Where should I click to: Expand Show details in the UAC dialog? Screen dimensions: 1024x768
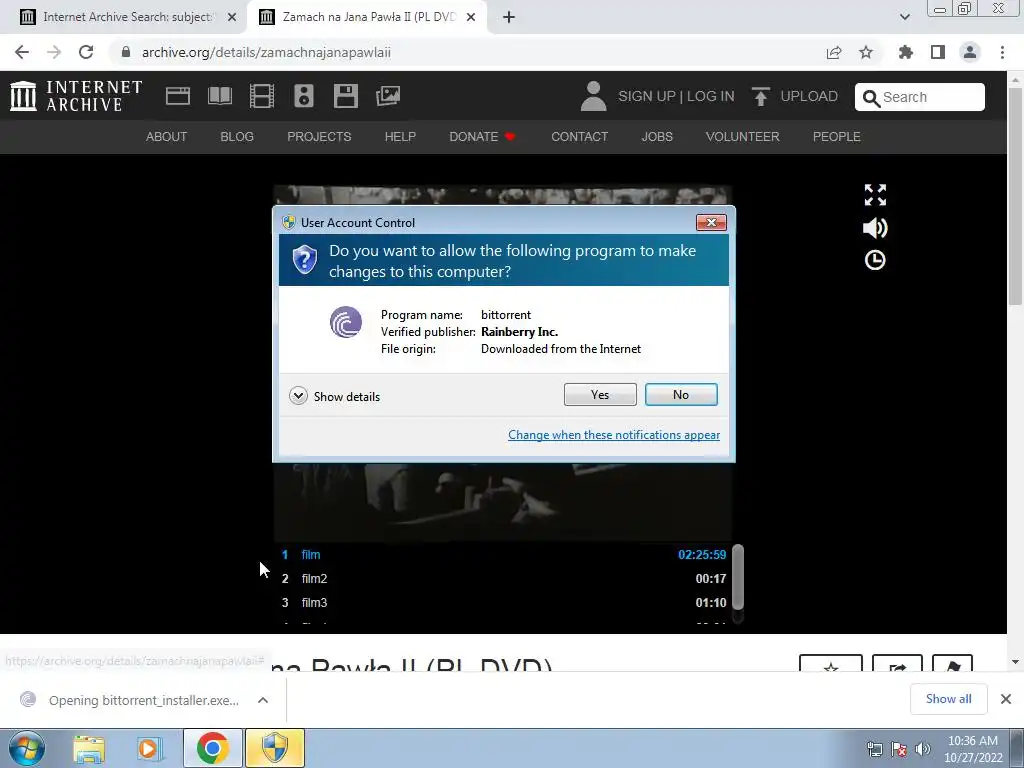pyautogui.click(x=334, y=396)
